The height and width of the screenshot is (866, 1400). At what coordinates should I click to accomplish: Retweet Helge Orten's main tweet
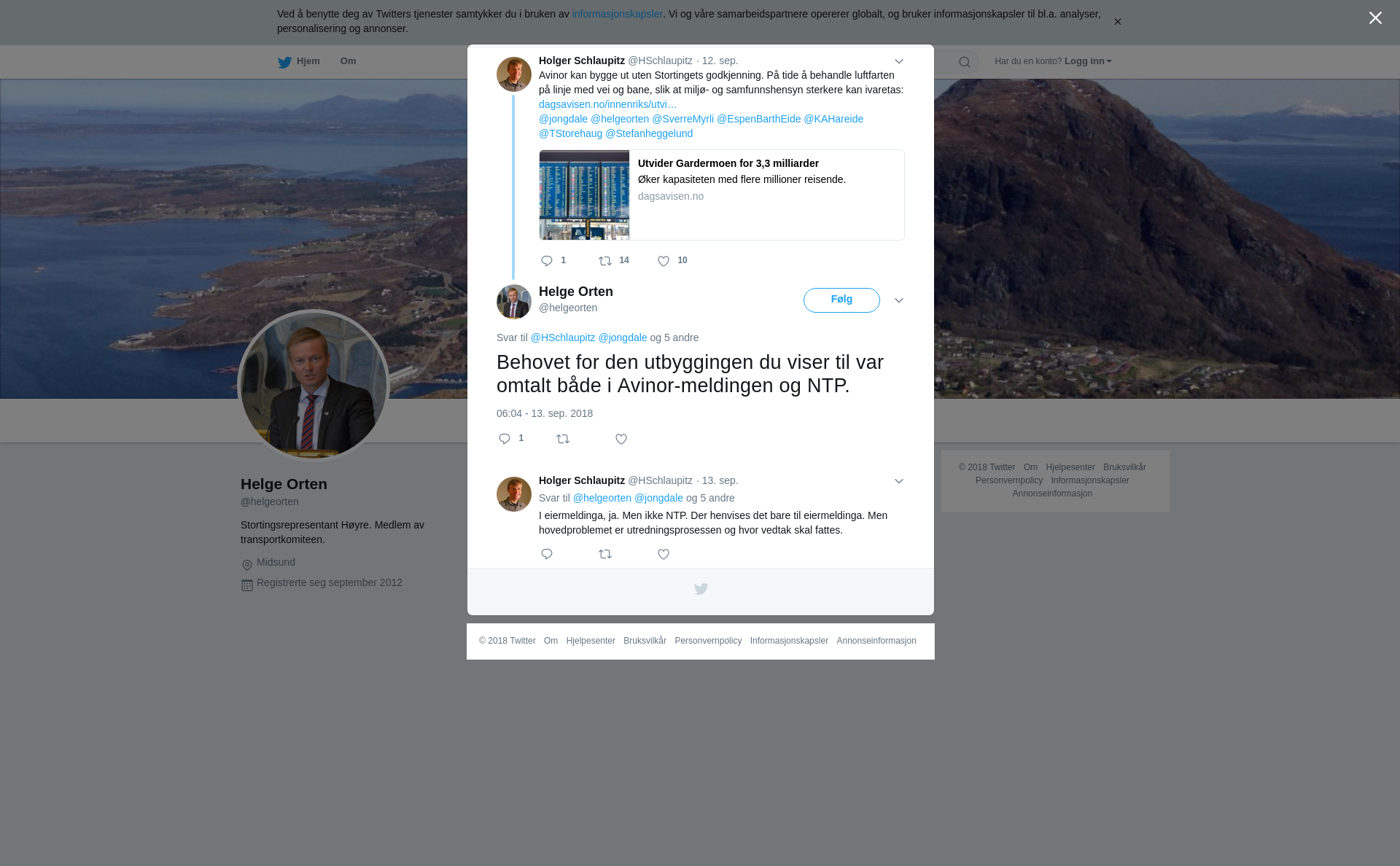tap(563, 439)
